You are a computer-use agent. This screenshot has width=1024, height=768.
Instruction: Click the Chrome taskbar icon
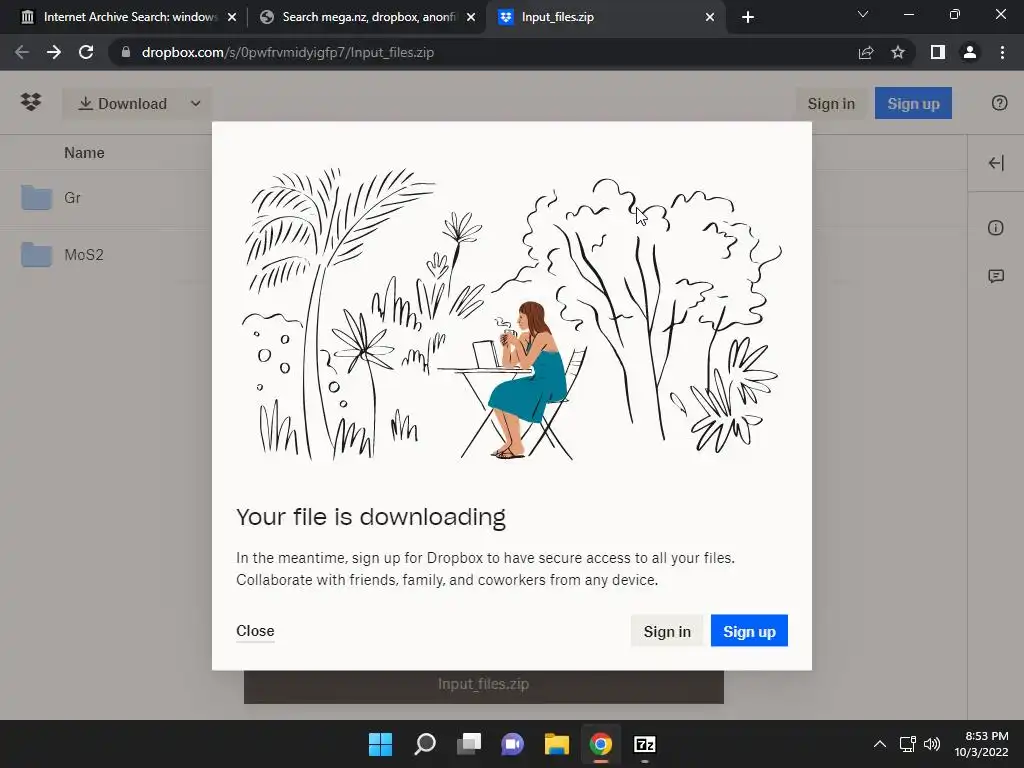point(600,744)
